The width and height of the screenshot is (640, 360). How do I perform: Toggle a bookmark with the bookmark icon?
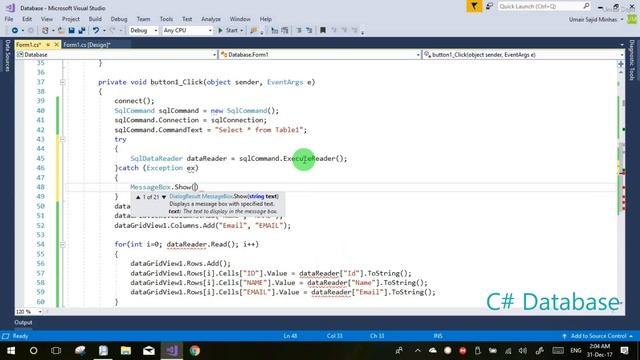pyautogui.click(x=323, y=30)
